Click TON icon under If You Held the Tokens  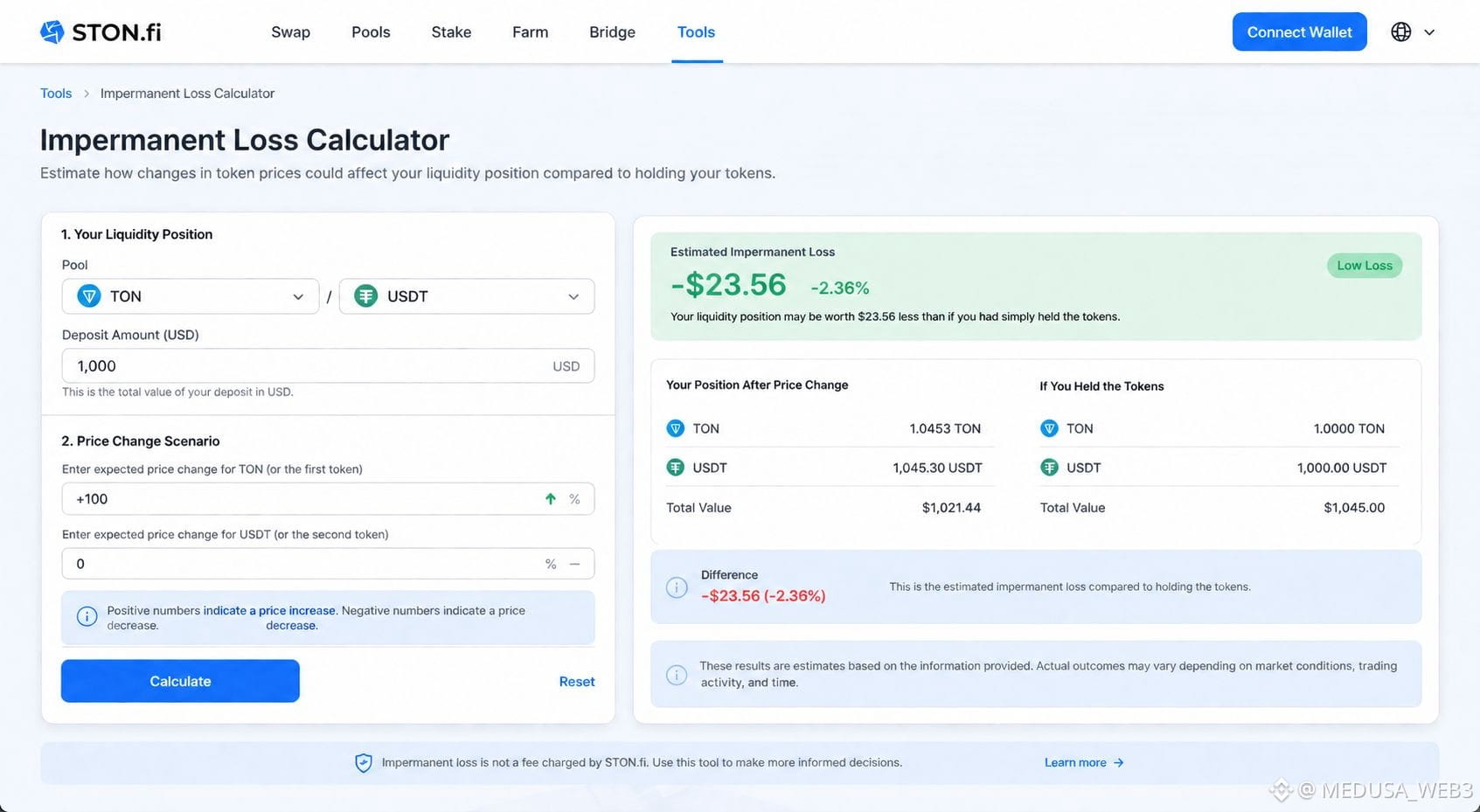(x=1049, y=428)
